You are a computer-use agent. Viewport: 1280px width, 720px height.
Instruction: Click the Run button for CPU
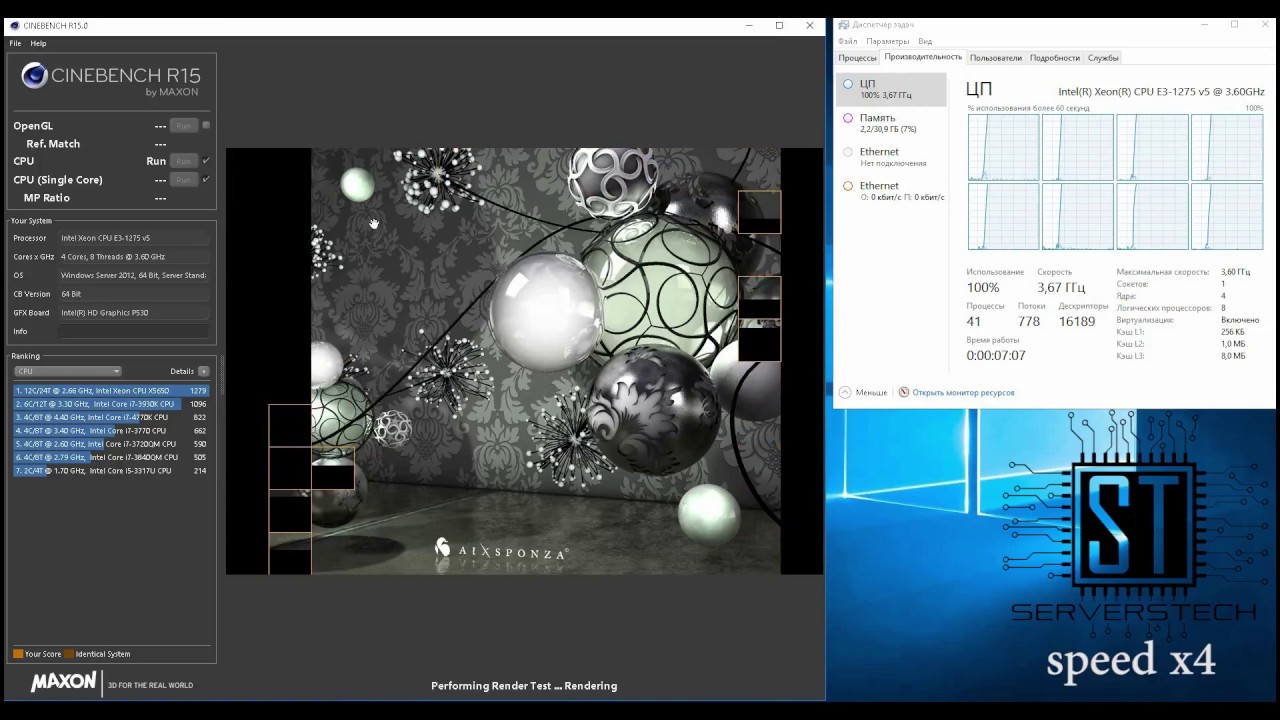pyautogui.click(x=184, y=160)
